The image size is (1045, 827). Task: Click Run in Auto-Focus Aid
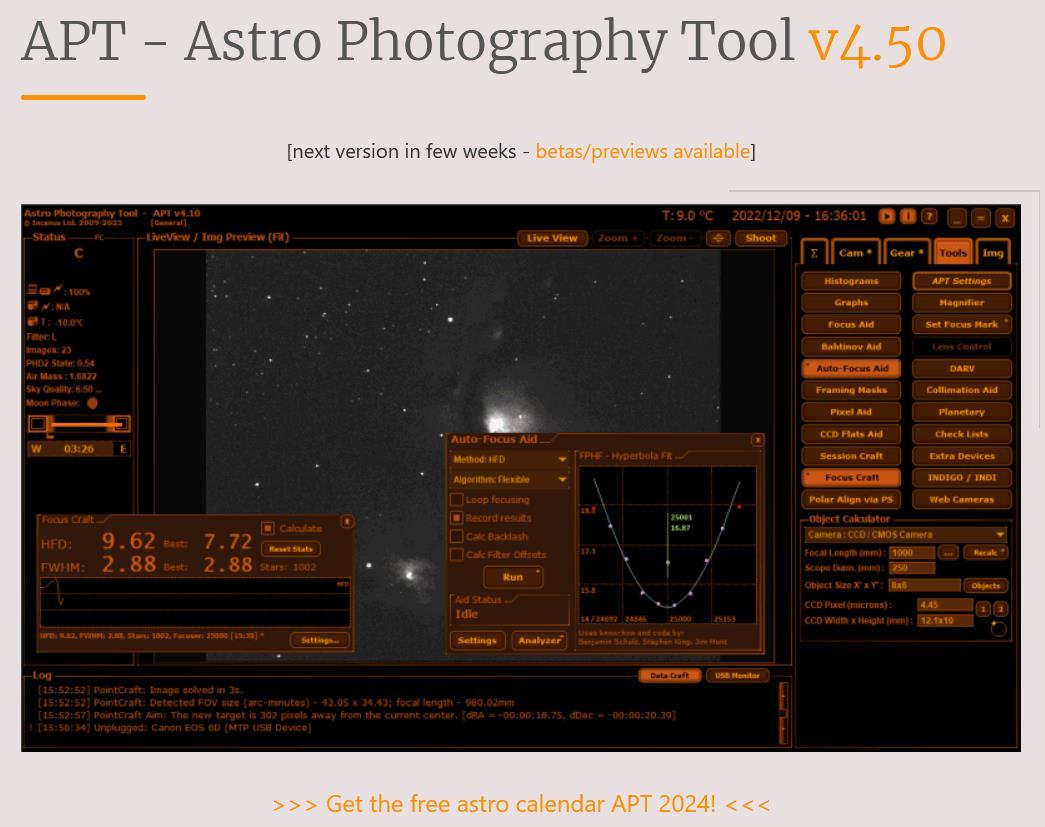point(513,577)
